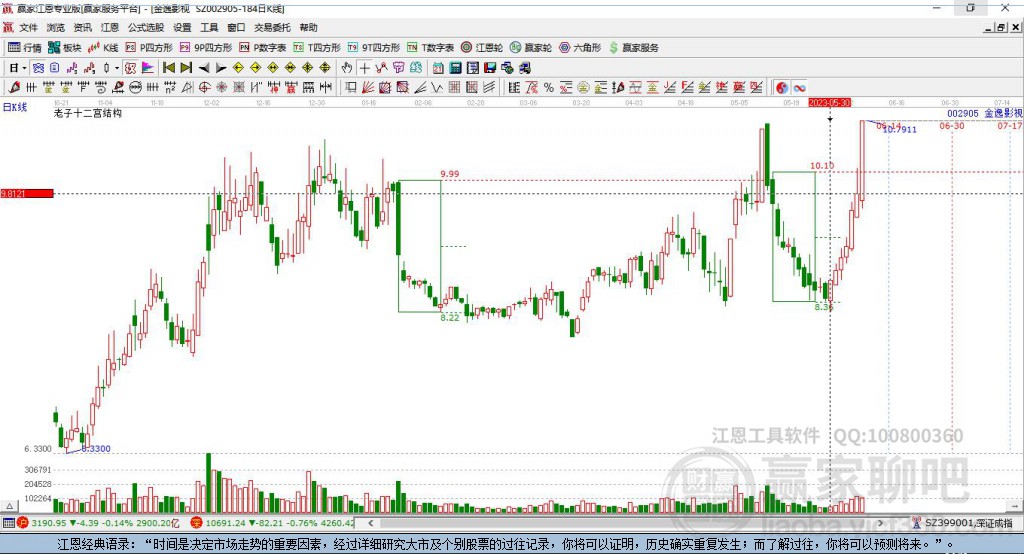Open the 公式选股 menu
This screenshot has height=554, width=1024.
[146, 27]
